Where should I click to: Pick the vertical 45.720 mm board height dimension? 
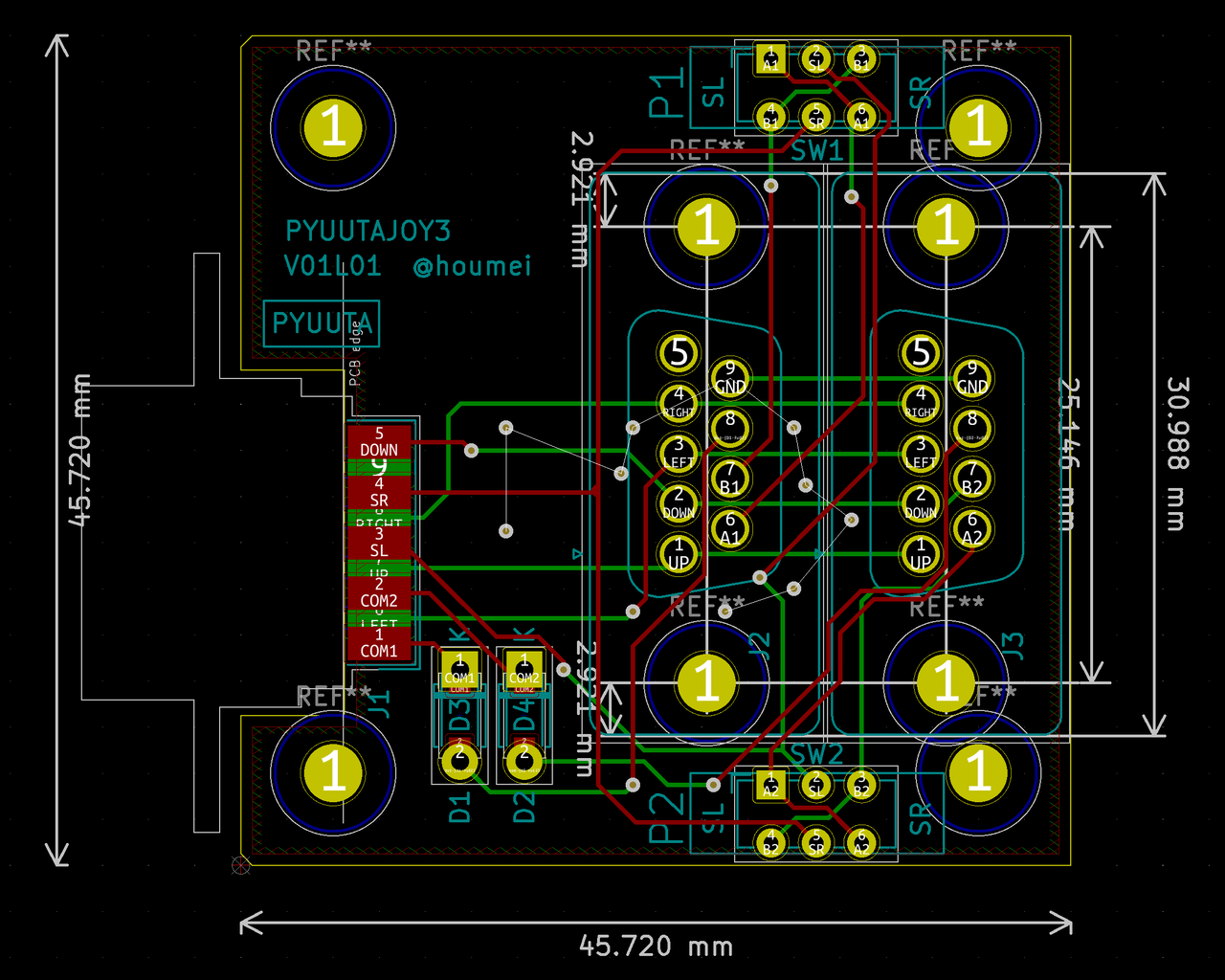[x=80, y=450]
